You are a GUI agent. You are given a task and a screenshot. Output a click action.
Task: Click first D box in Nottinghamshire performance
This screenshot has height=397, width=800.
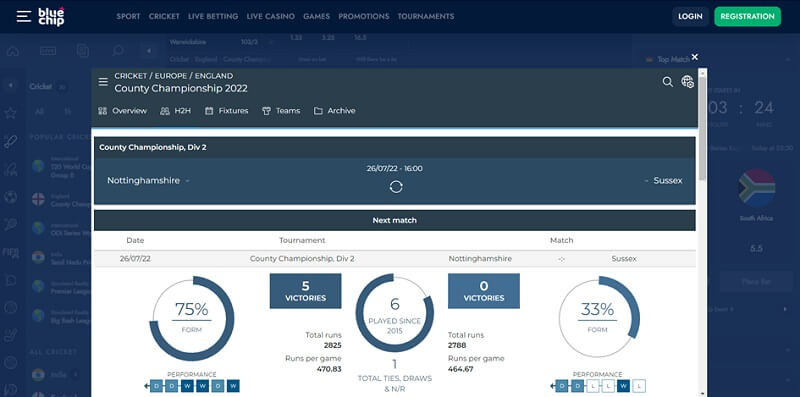[156, 386]
